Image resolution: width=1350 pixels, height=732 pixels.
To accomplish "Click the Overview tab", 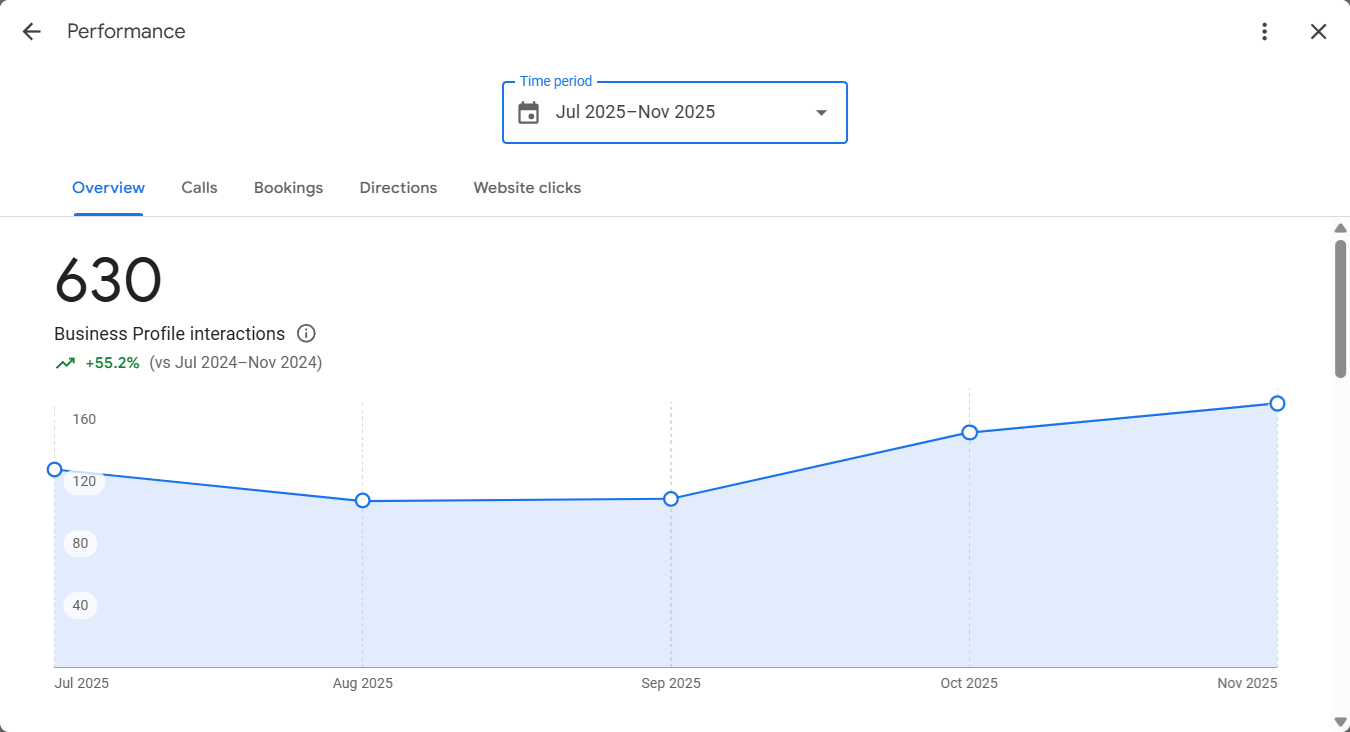I will click(108, 187).
